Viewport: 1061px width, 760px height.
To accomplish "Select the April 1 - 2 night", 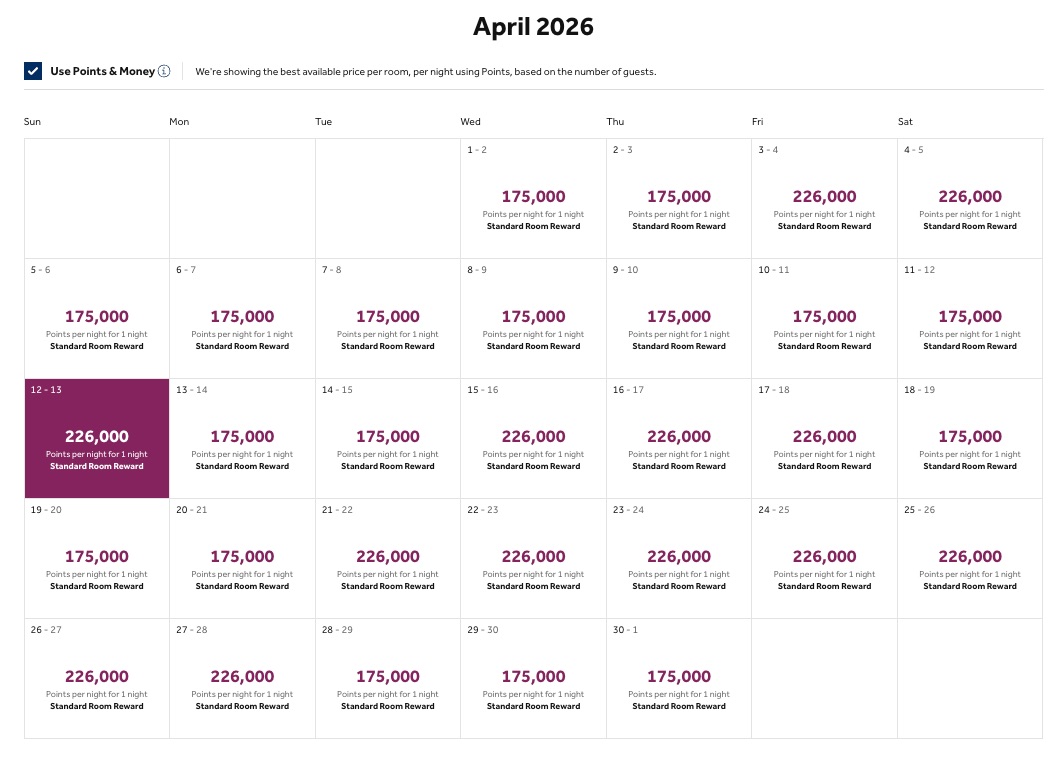I will point(533,198).
